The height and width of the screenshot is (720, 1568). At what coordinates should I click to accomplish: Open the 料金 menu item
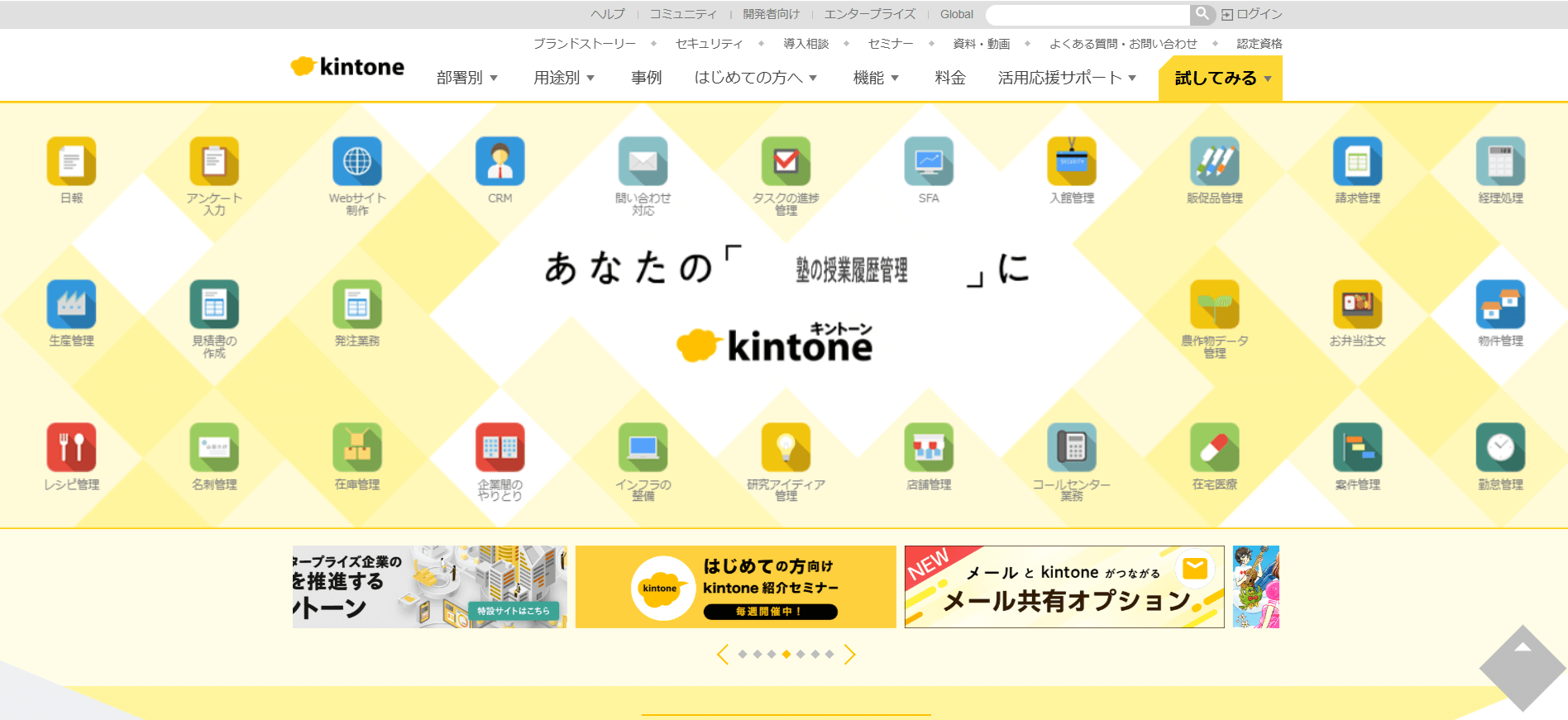950,78
